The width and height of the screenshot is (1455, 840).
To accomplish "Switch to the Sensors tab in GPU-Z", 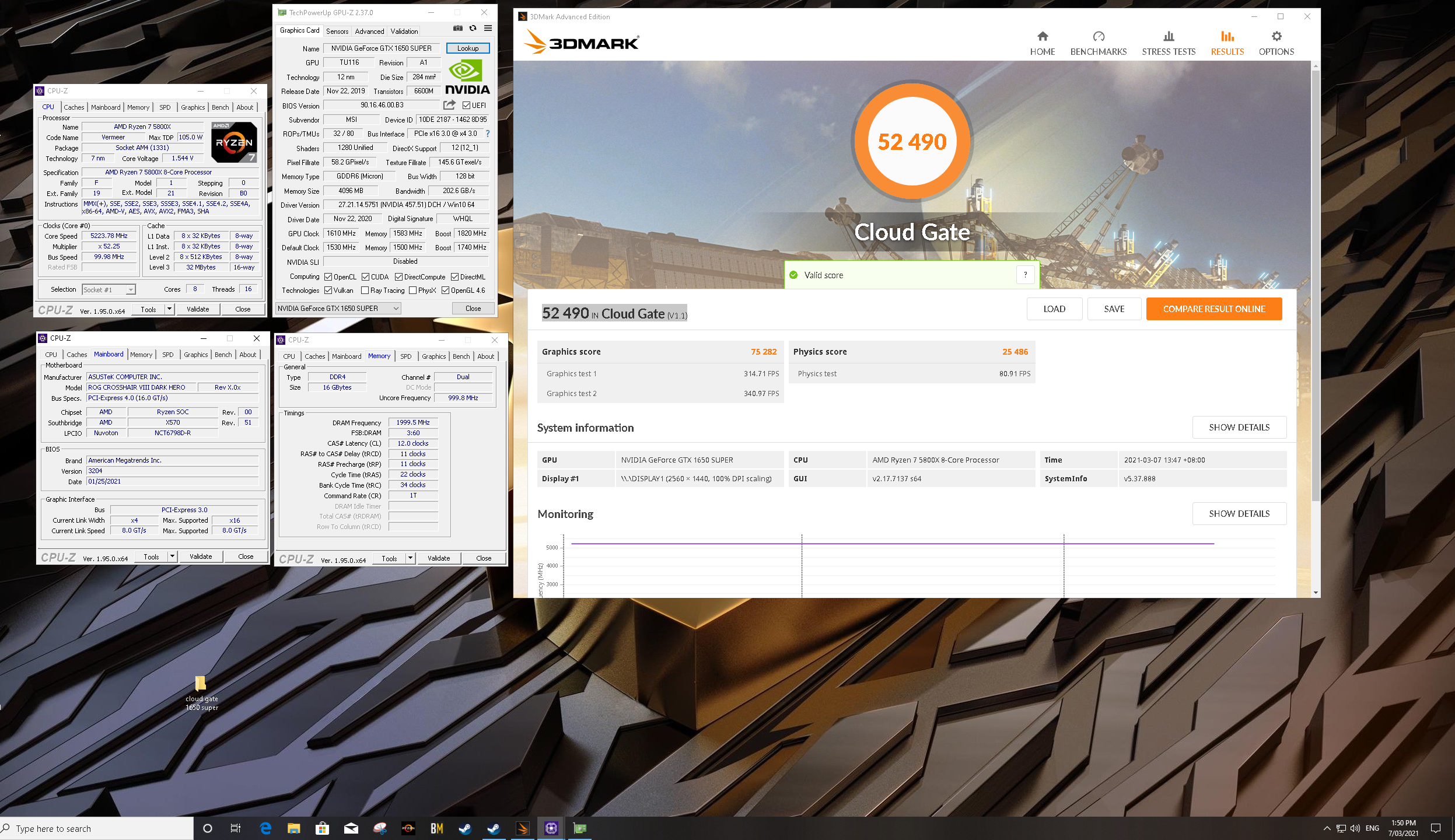I will (337, 32).
